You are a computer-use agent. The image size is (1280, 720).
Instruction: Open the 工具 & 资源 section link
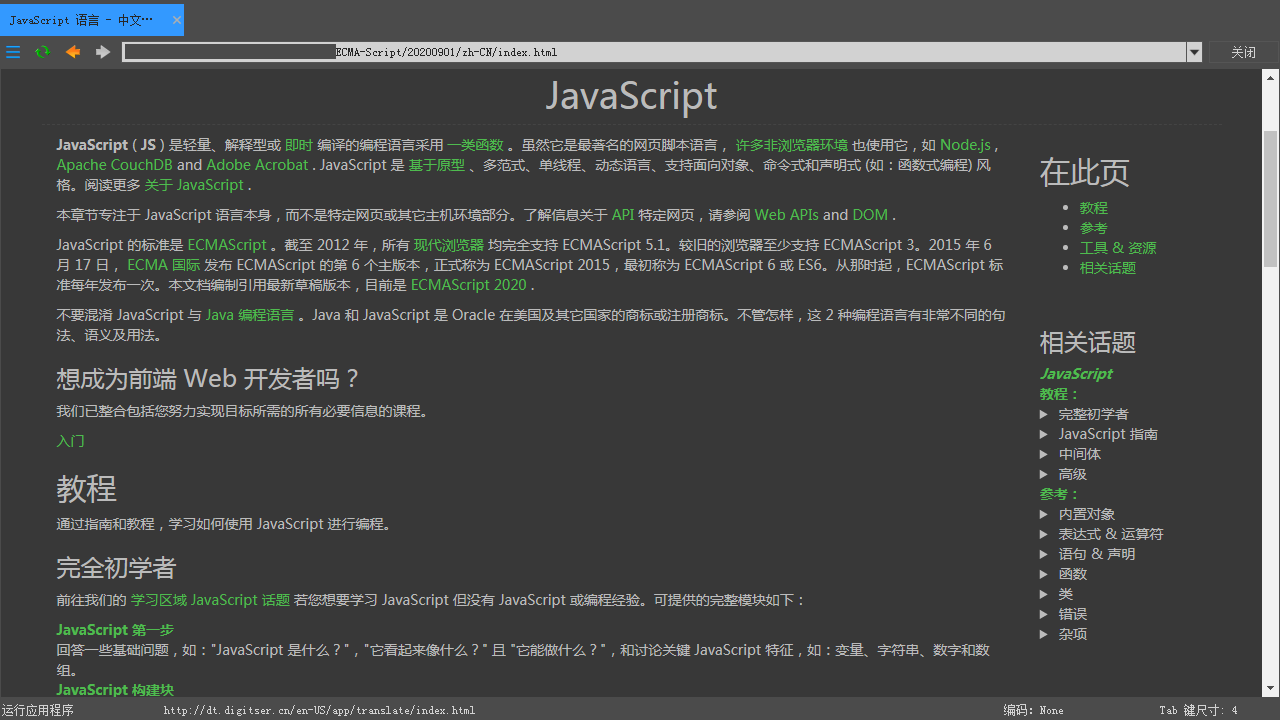click(x=1118, y=247)
